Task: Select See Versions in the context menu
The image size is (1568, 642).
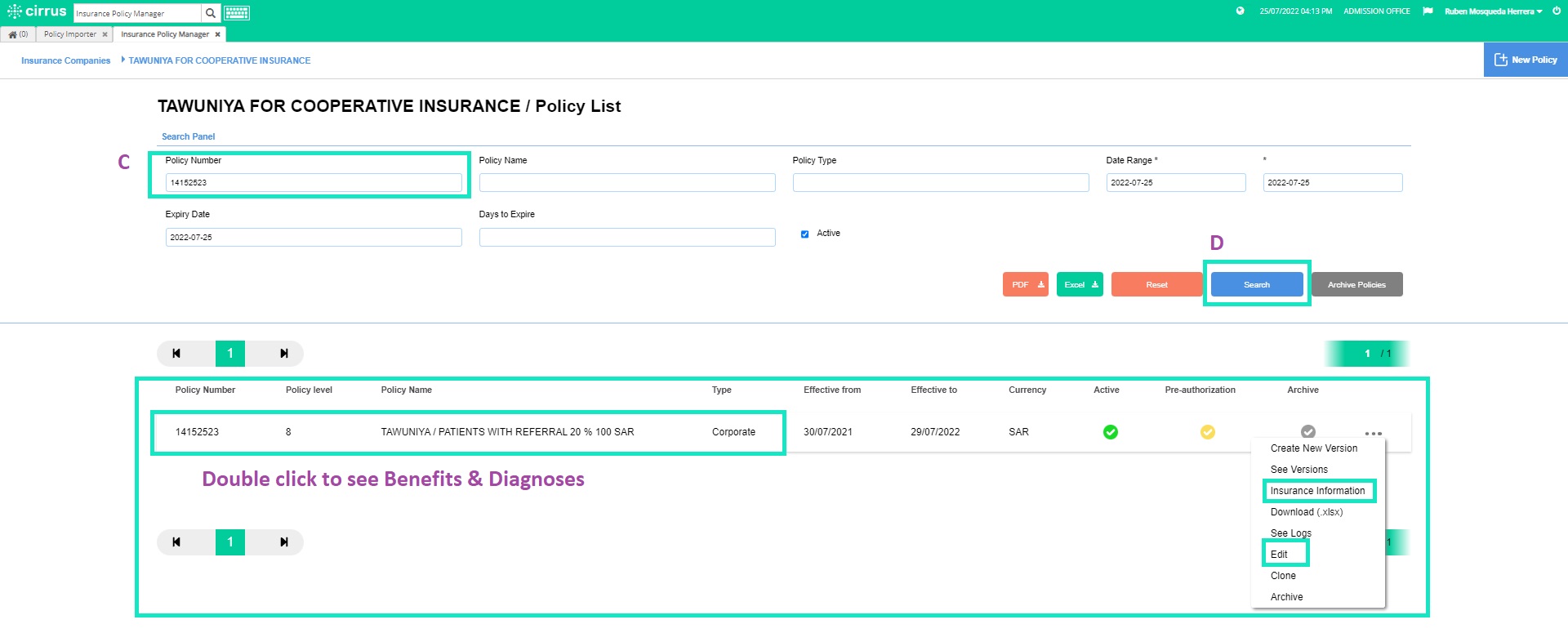Action: [1299, 470]
